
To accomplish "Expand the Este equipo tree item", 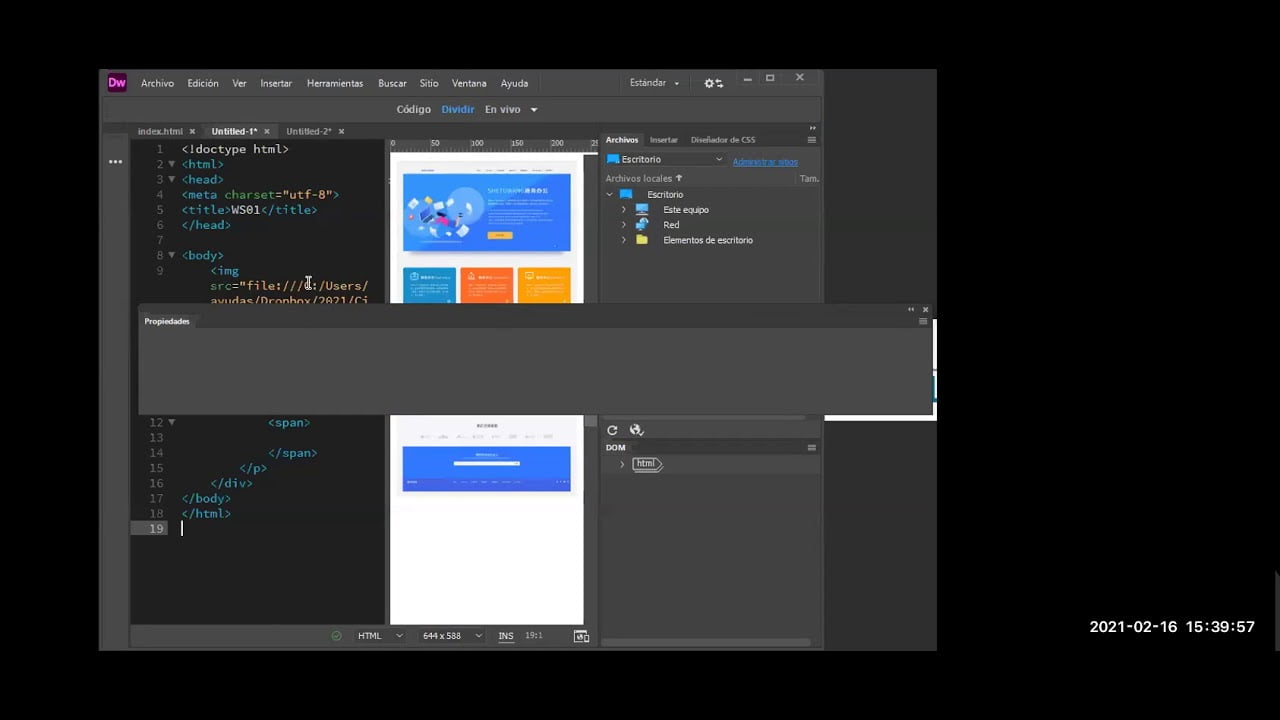I will tap(624, 209).
